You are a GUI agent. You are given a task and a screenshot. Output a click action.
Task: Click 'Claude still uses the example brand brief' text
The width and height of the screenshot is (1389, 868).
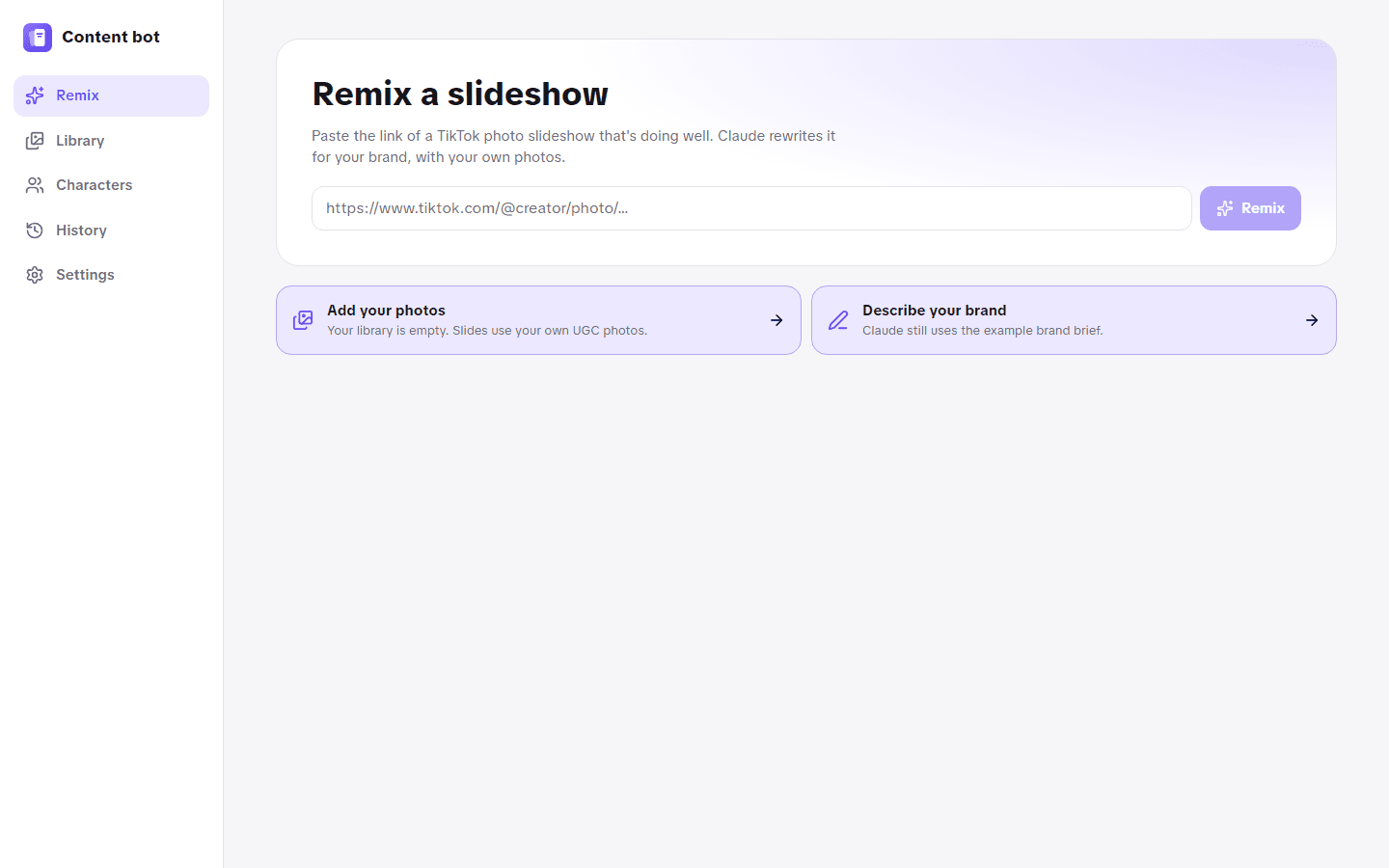tap(983, 331)
